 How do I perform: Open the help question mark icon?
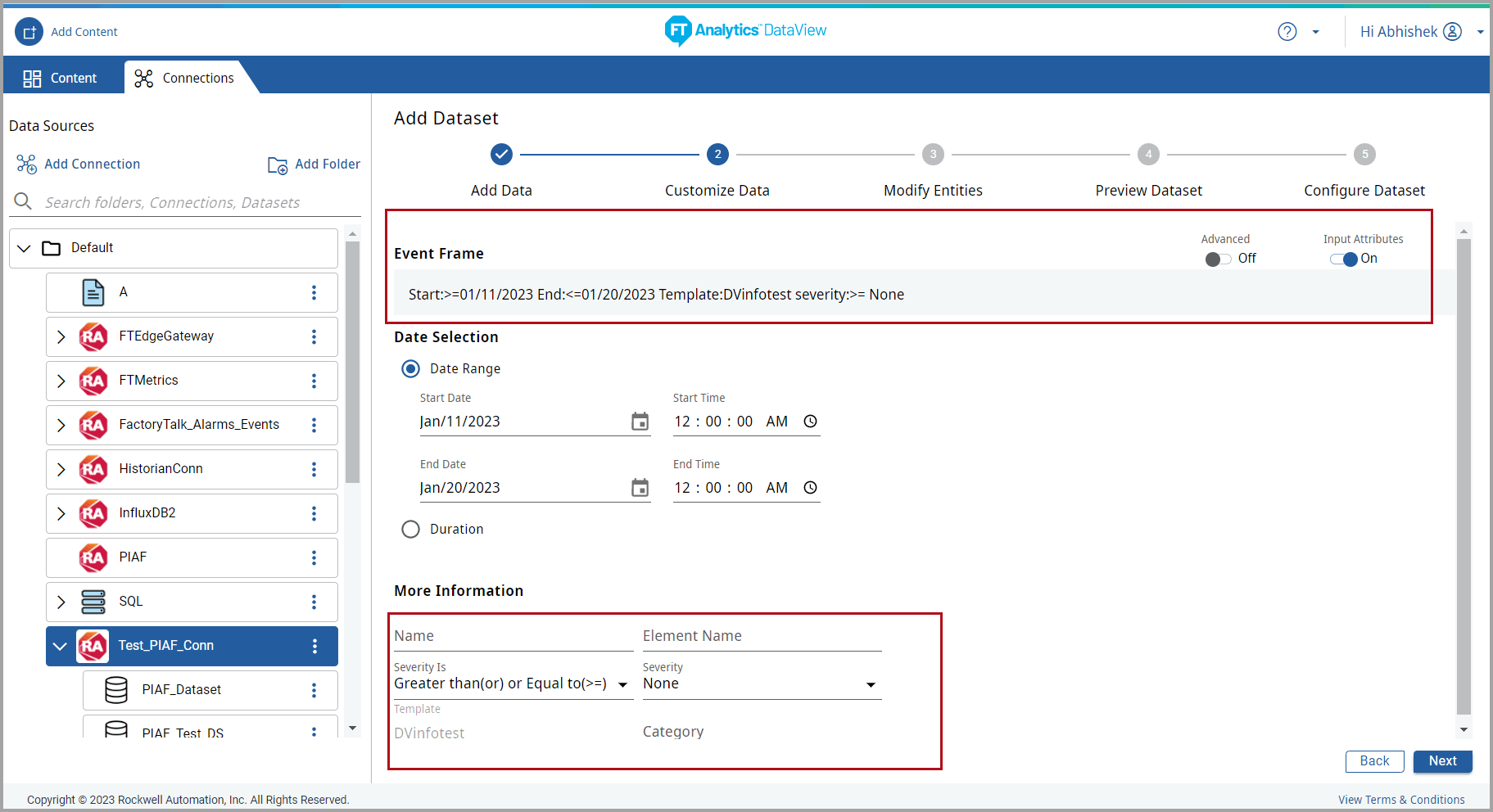coord(1287,32)
